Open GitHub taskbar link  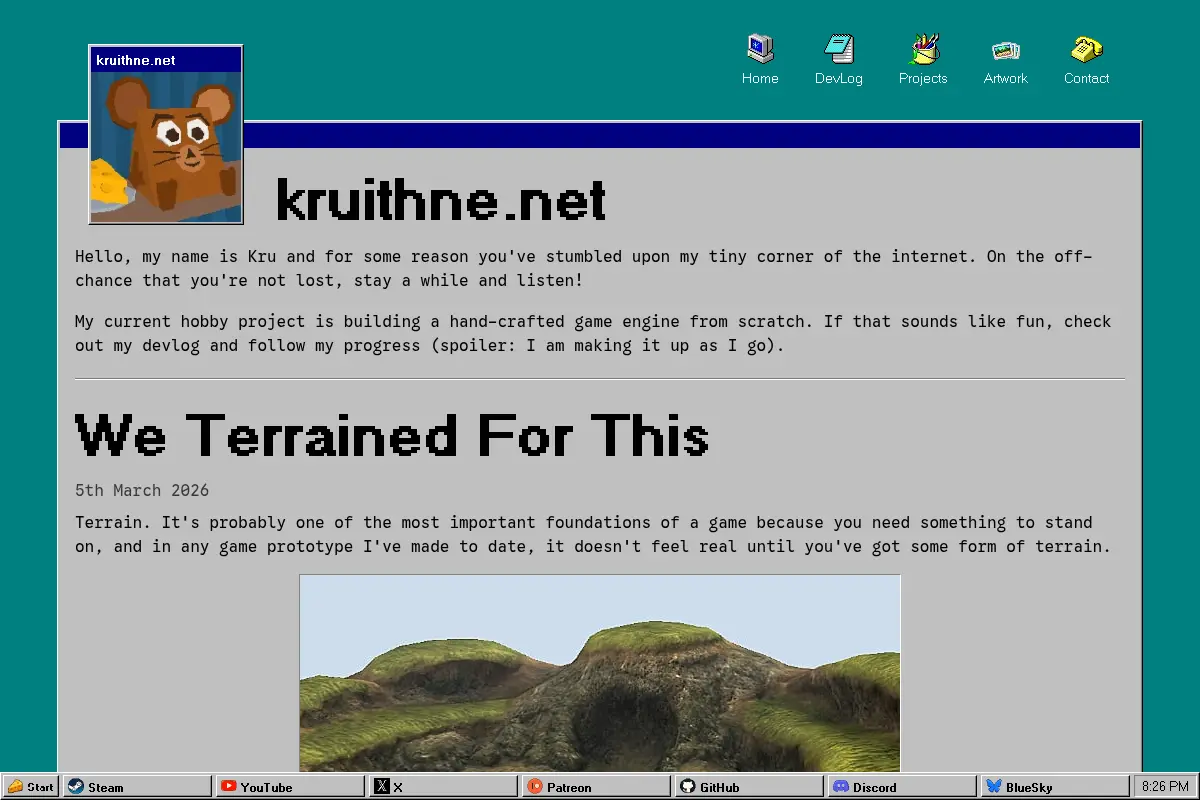749,787
